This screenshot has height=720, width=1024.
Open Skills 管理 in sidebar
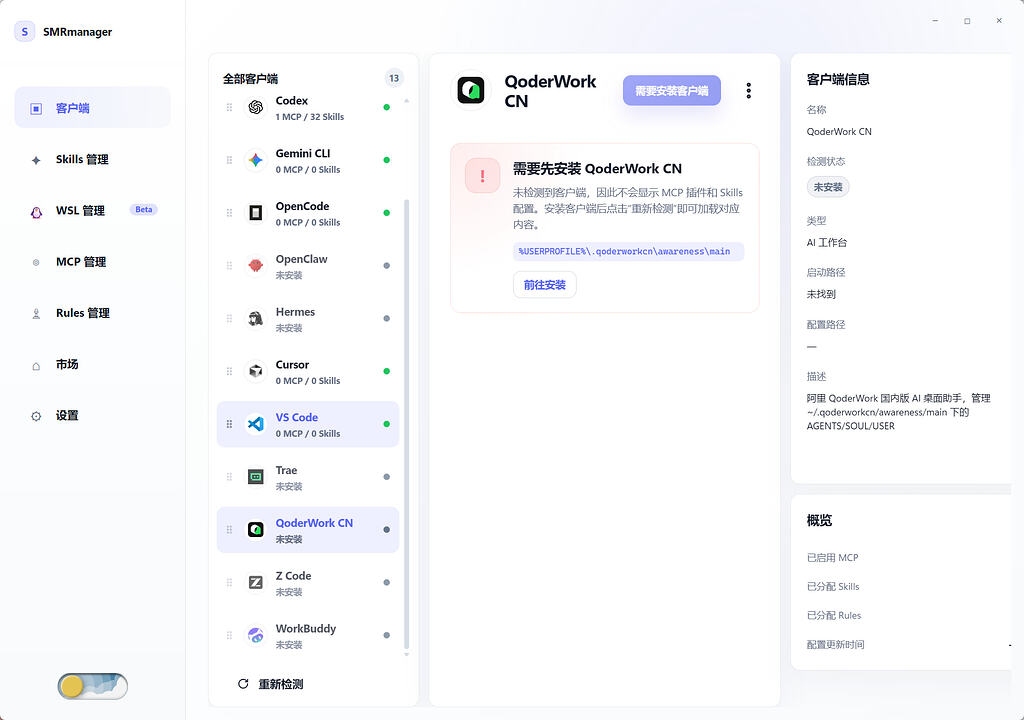pyautogui.click(x=93, y=159)
